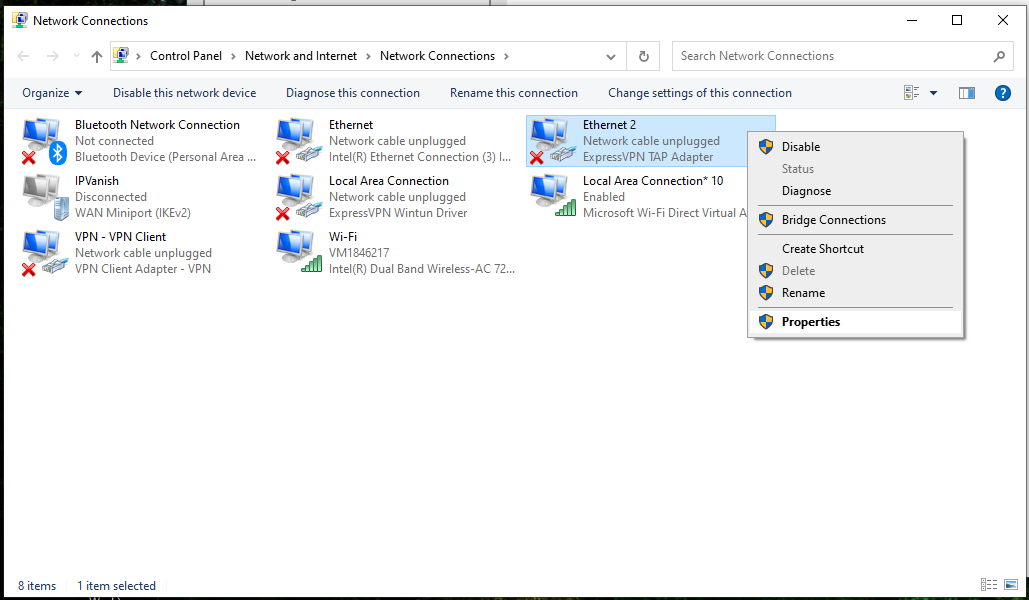Image resolution: width=1029 pixels, height=600 pixels.
Task: Click Disable this network device
Action: [184, 93]
